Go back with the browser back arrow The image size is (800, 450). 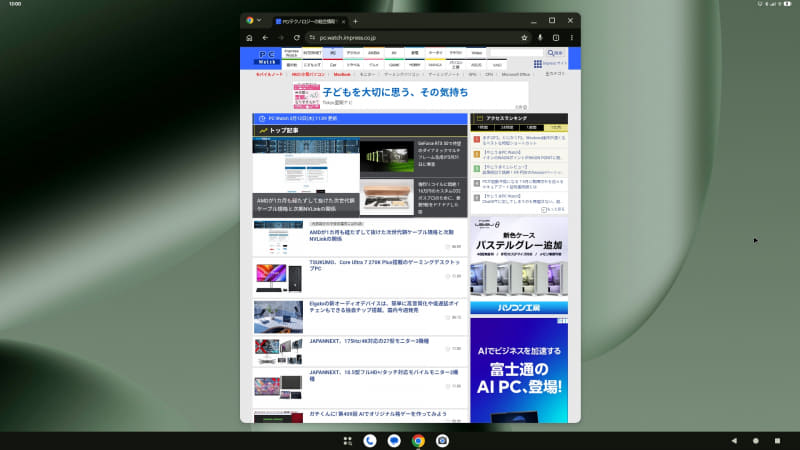tap(265, 38)
